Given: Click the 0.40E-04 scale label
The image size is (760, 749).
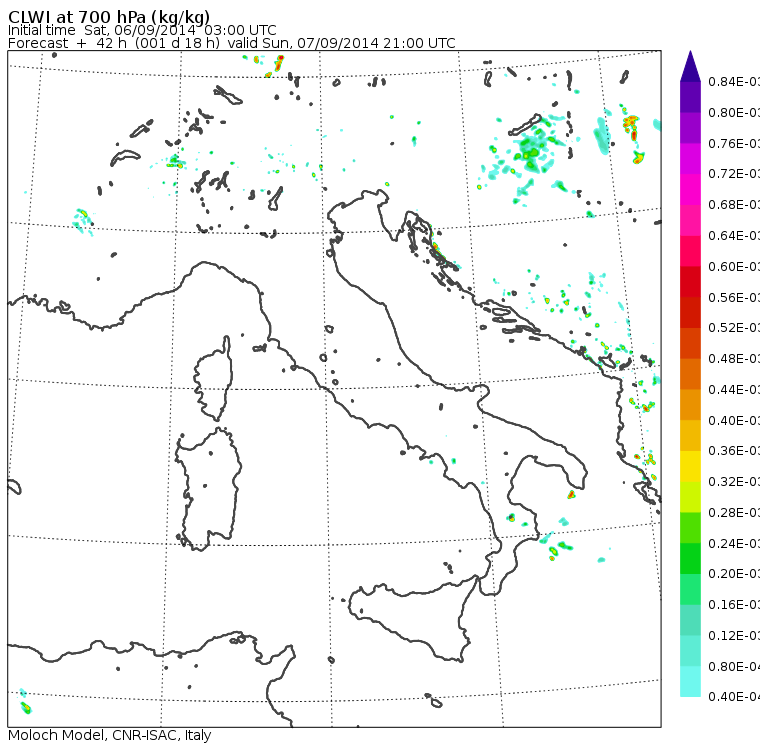Looking at the screenshot, I should pos(734,697).
